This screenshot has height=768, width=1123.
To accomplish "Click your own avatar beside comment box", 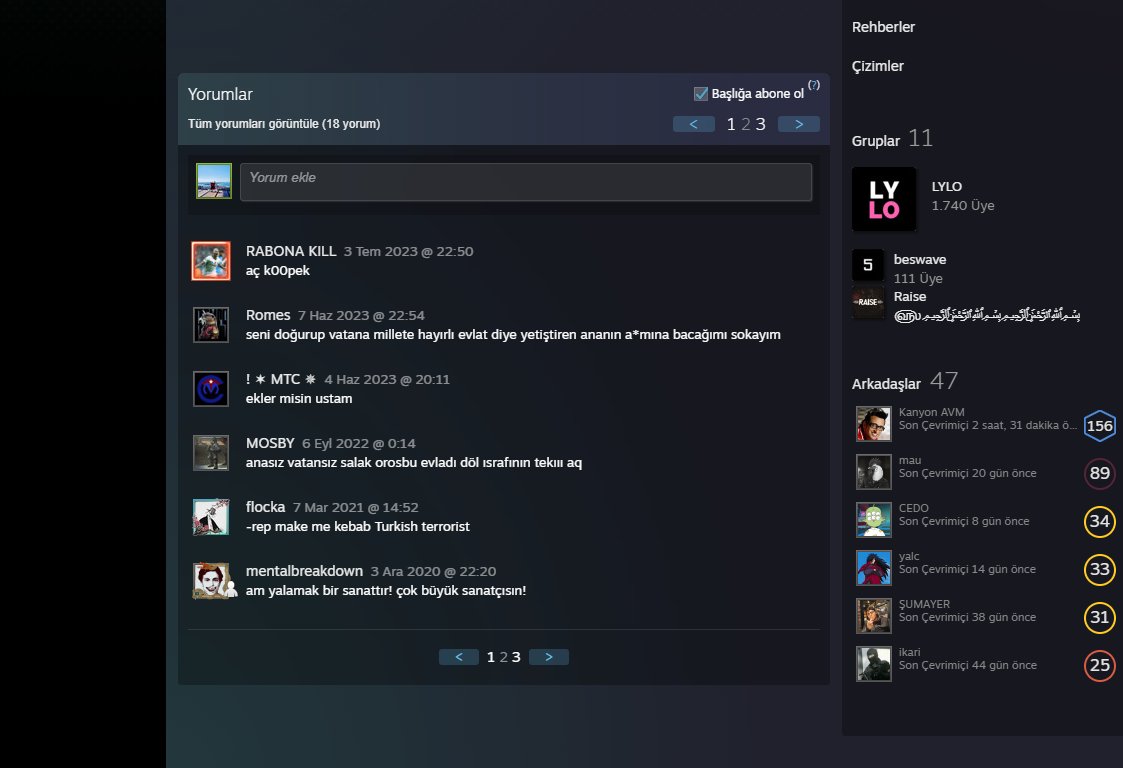I will point(214,181).
